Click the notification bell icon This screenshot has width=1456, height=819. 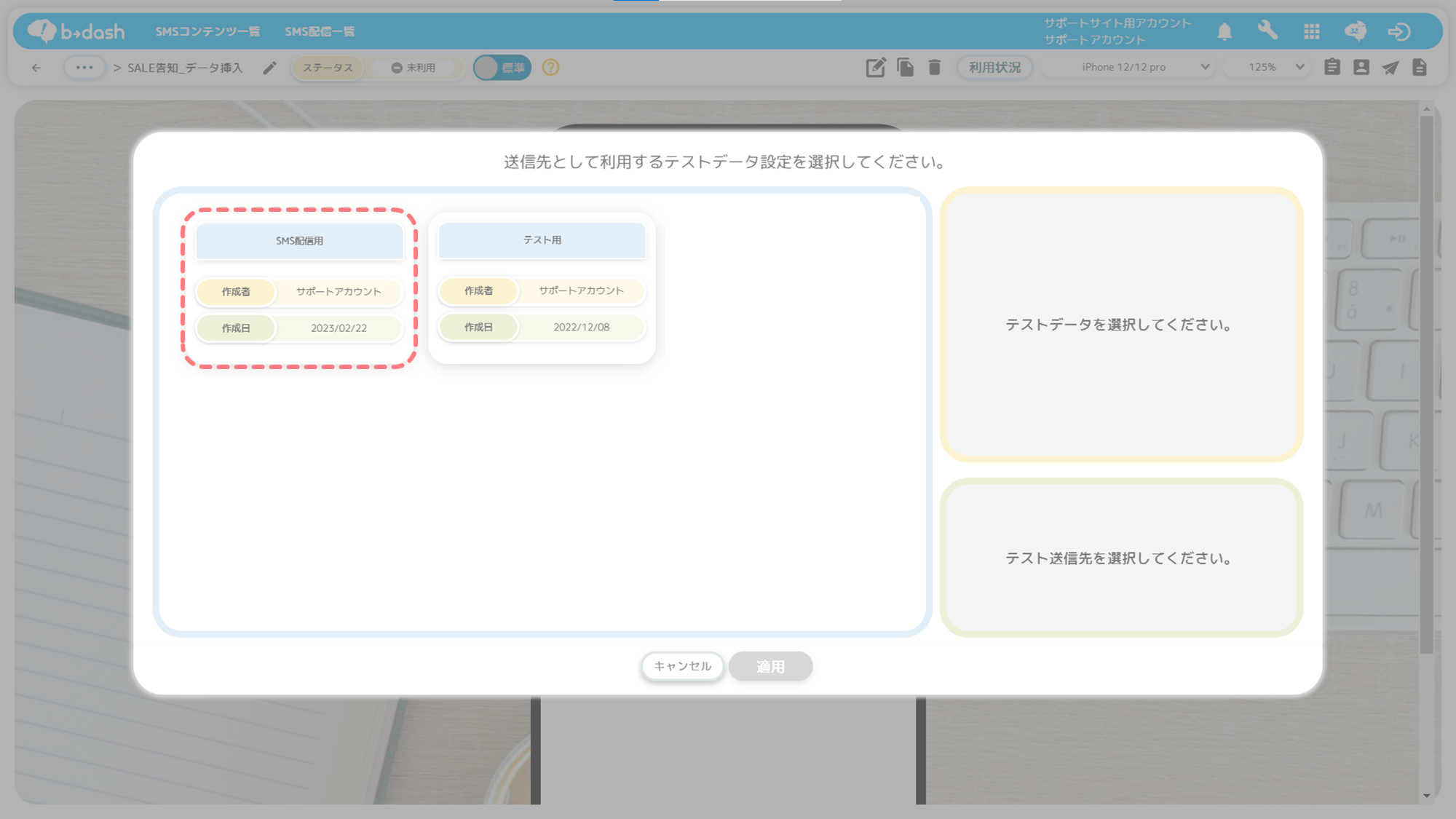tap(1224, 31)
